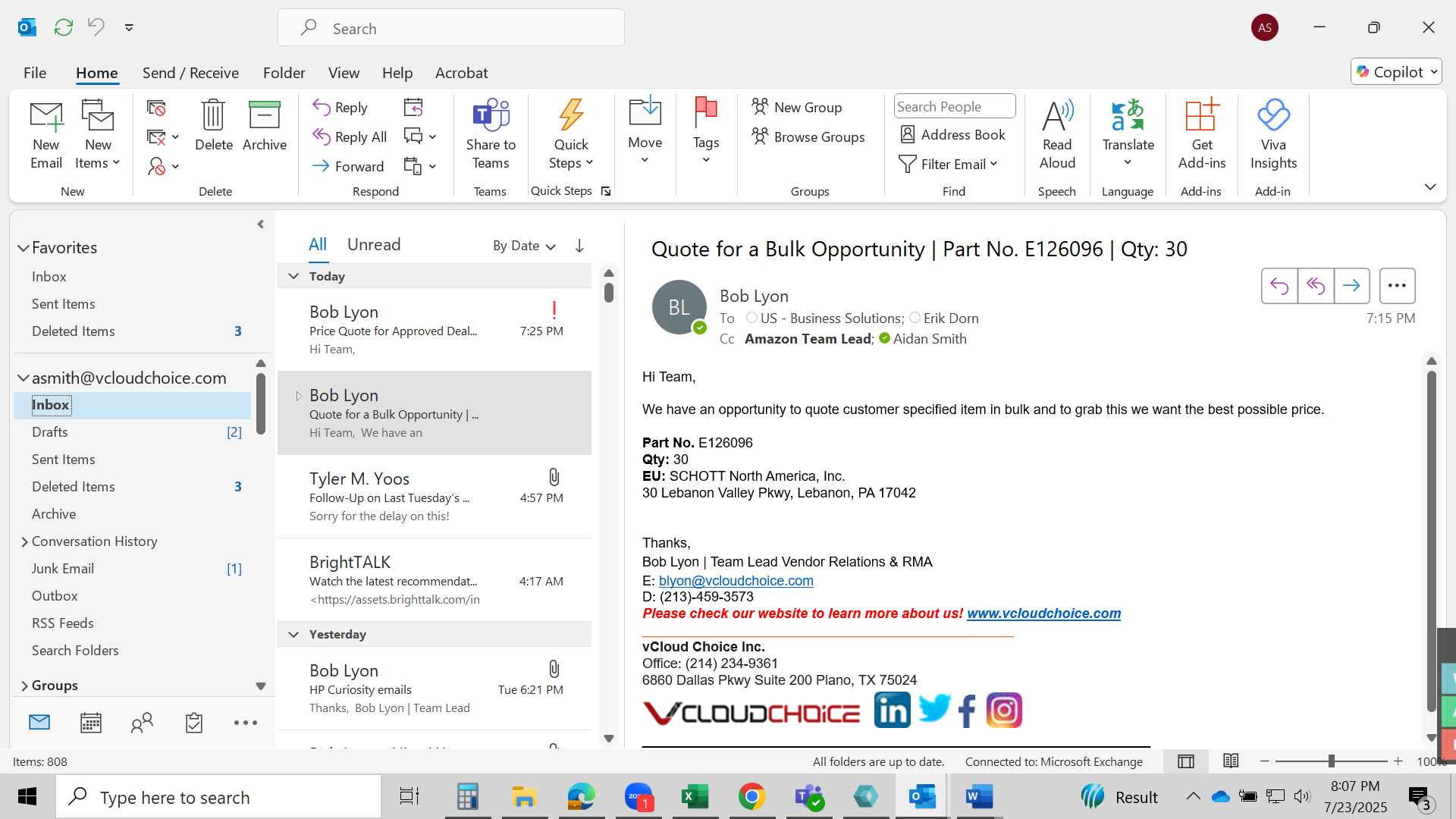Switch to Tasks view in navigation bar
1456x819 pixels.
[x=194, y=723]
